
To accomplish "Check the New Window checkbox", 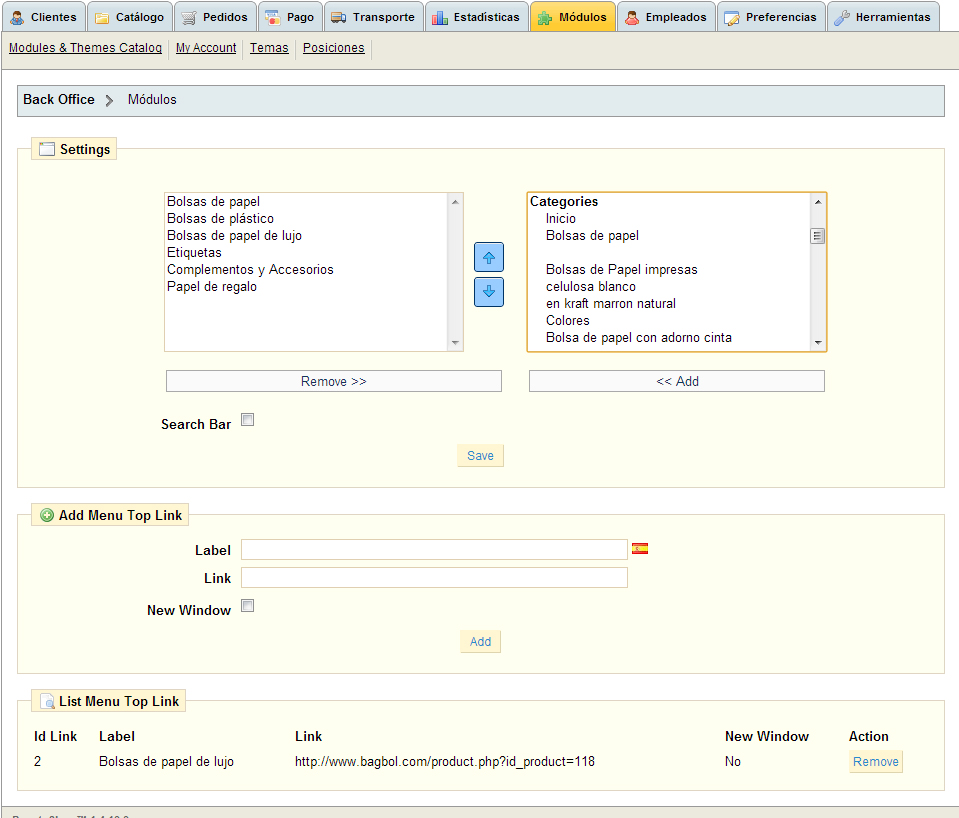I will [x=248, y=606].
